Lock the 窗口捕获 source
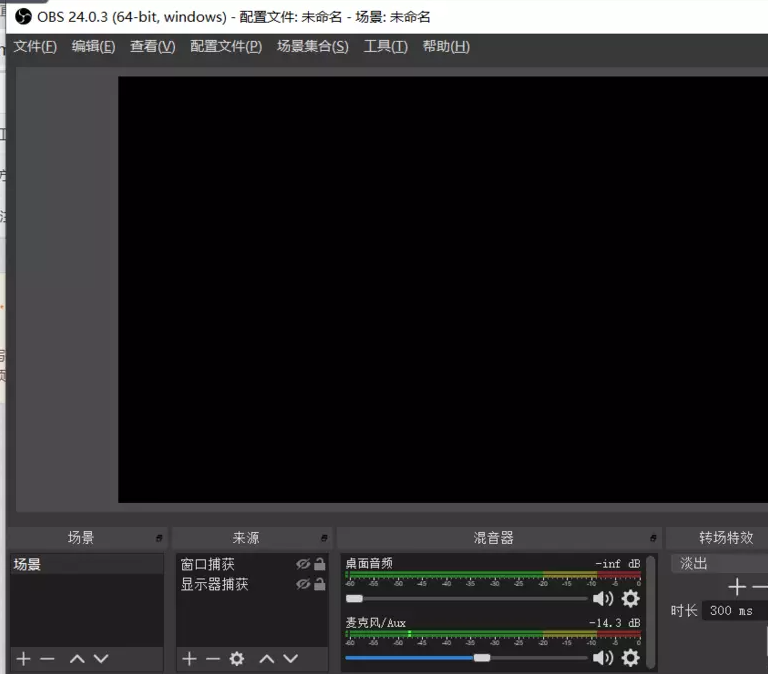This screenshot has height=674, width=768. click(320, 564)
